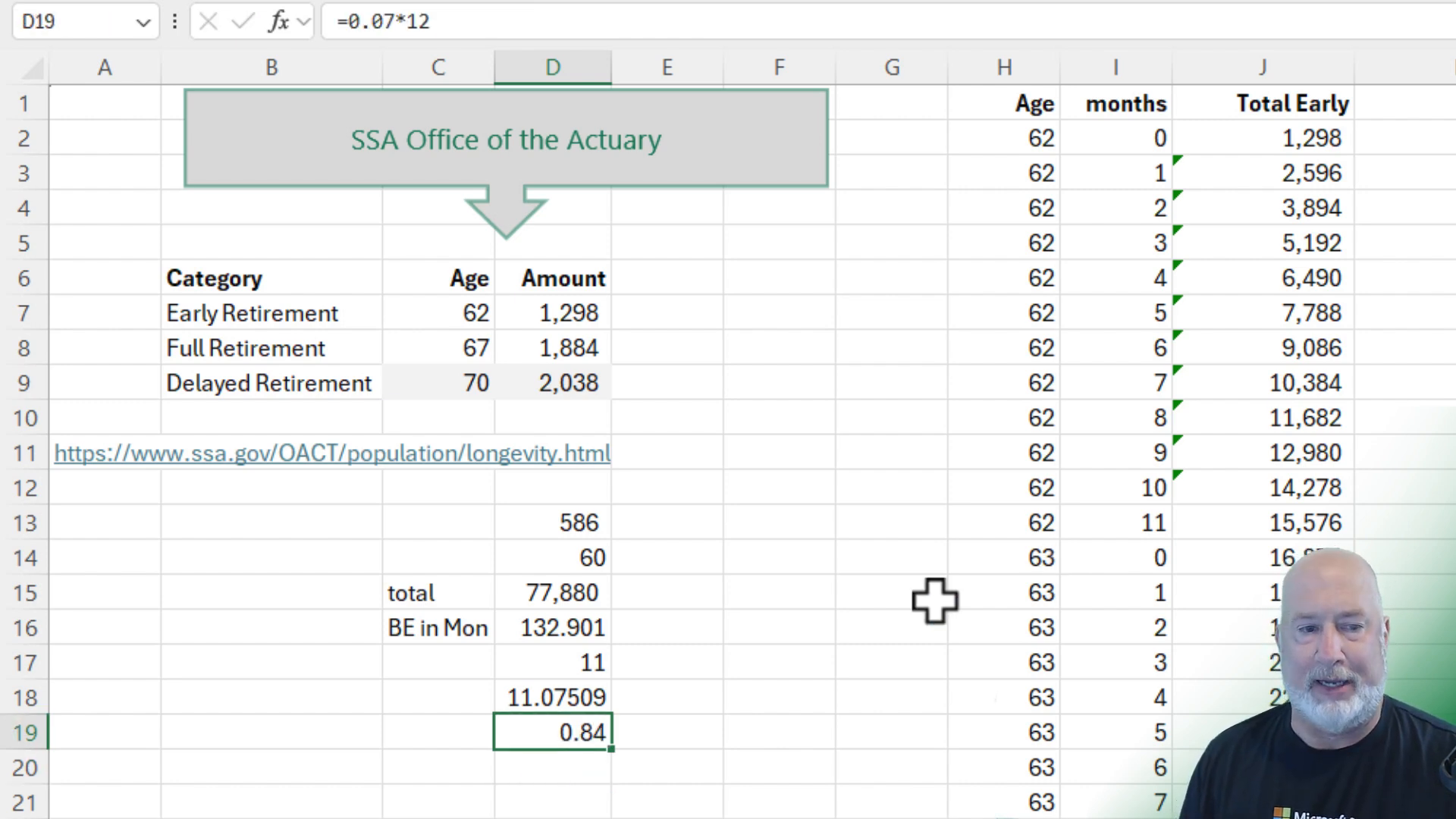Image resolution: width=1456 pixels, height=819 pixels.
Task: Click the Enter checkmark in formula bar
Action: (x=243, y=21)
